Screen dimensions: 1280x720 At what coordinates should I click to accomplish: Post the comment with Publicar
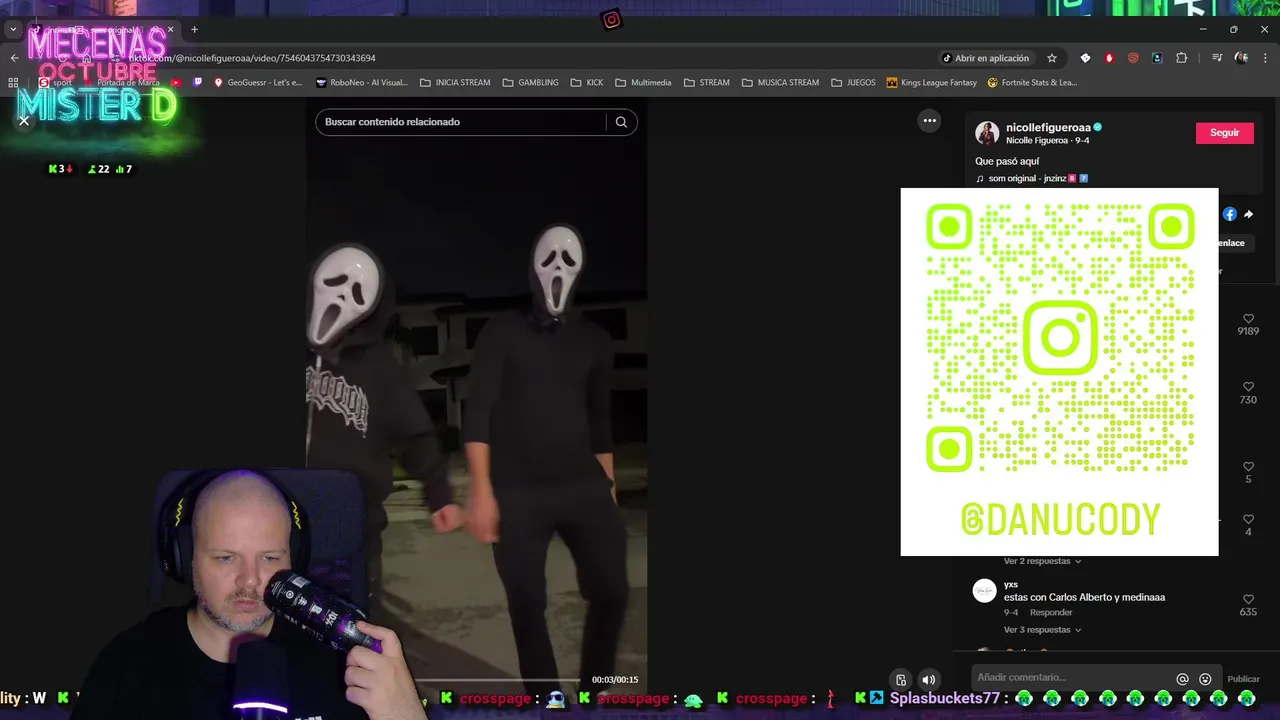coord(1243,679)
